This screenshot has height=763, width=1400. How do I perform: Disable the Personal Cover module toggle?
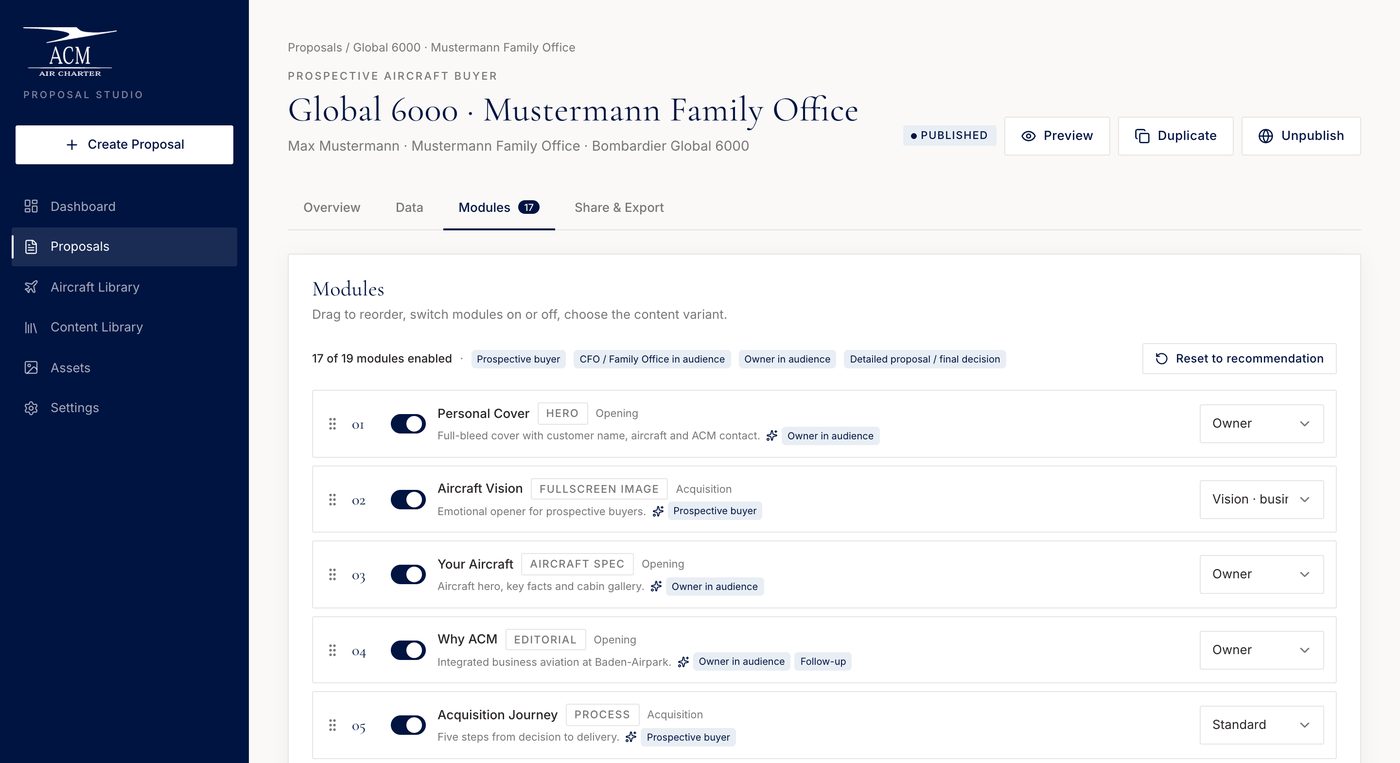[408, 424]
